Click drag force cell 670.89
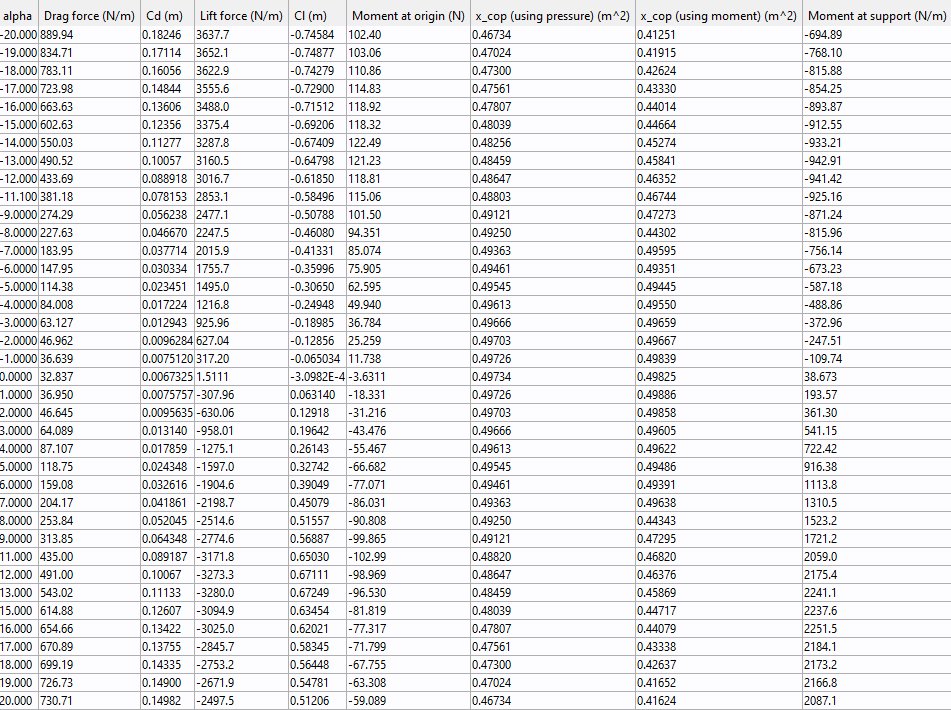This screenshot has height=710, width=951. (89, 647)
